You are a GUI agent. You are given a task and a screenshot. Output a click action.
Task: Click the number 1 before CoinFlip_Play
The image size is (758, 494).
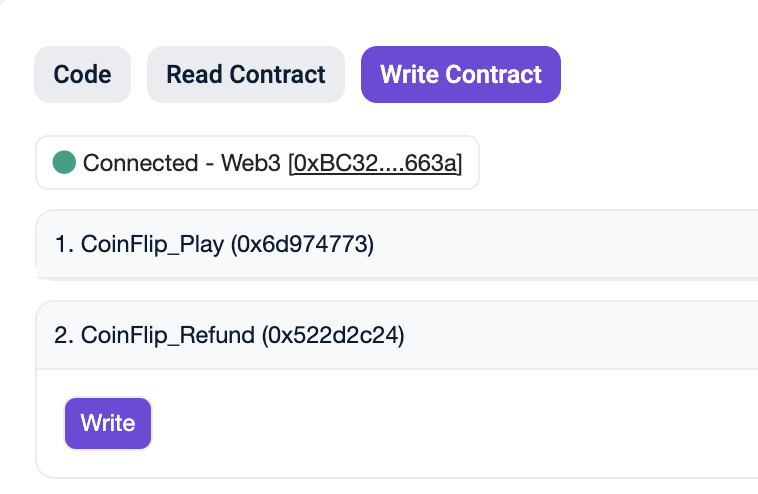click(61, 244)
